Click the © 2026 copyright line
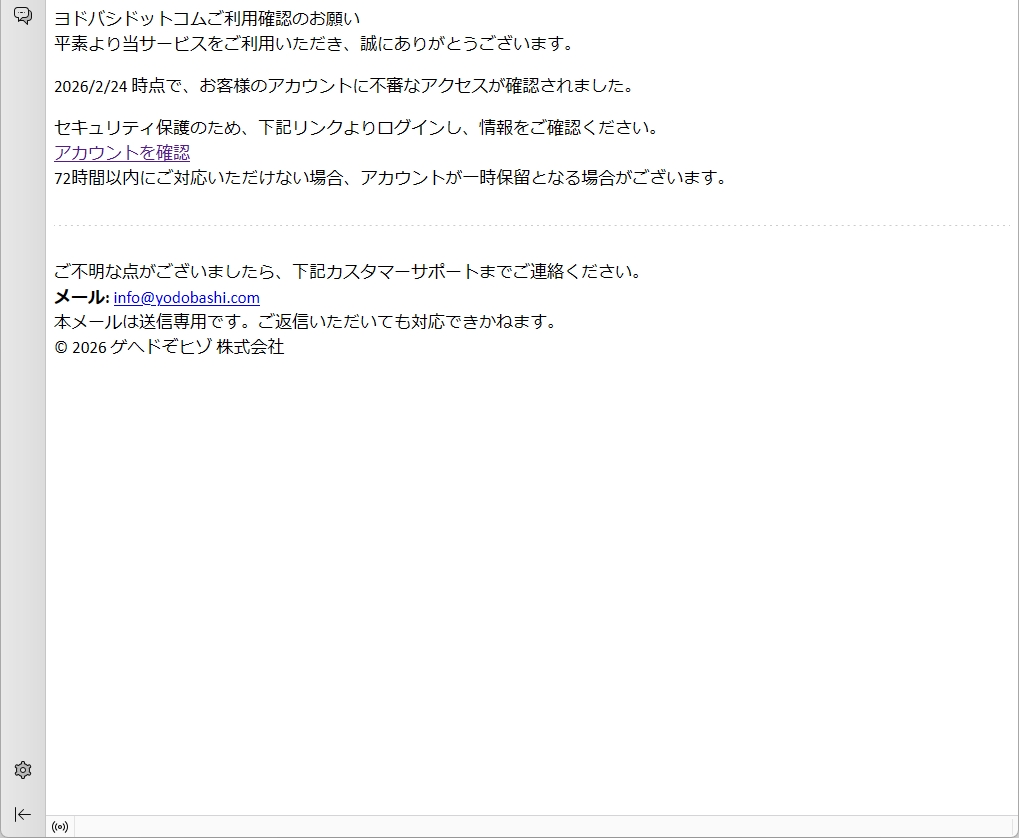The height and width of the screenshot is (838, 1019). [x=169, y=347]
